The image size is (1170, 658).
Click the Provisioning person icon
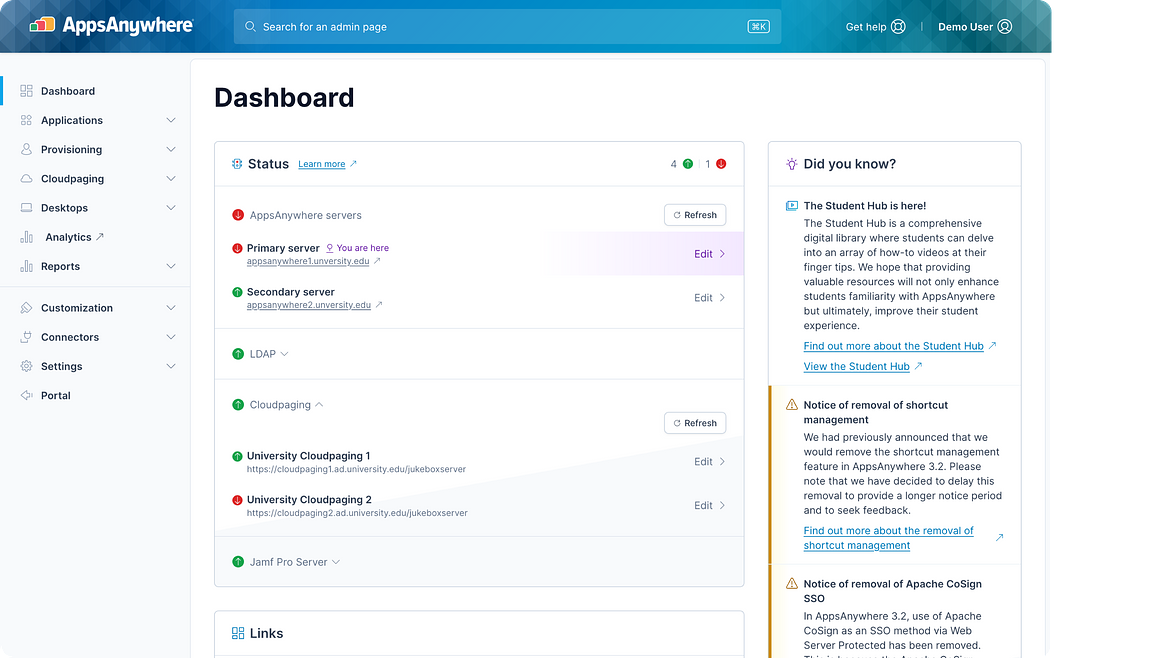(26, 149)
